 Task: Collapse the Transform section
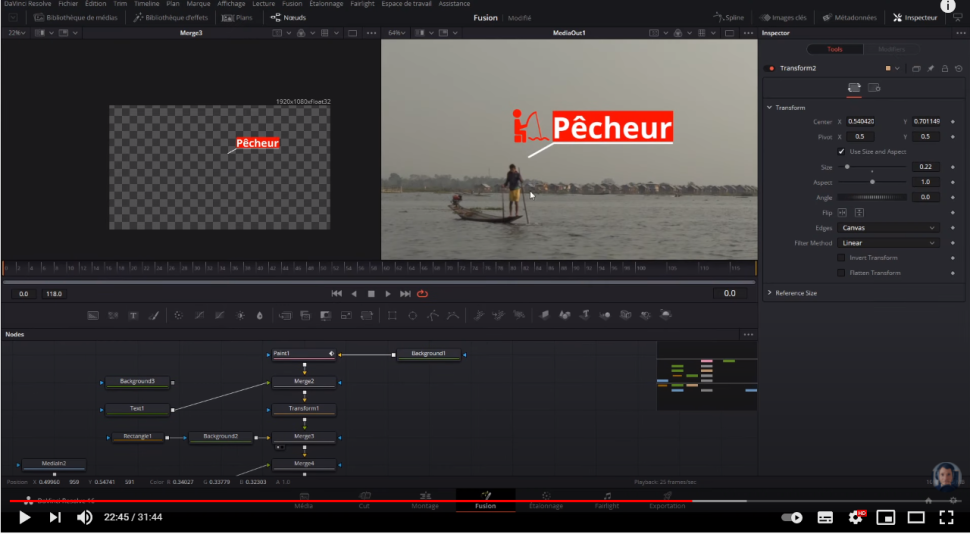[770, 108]
